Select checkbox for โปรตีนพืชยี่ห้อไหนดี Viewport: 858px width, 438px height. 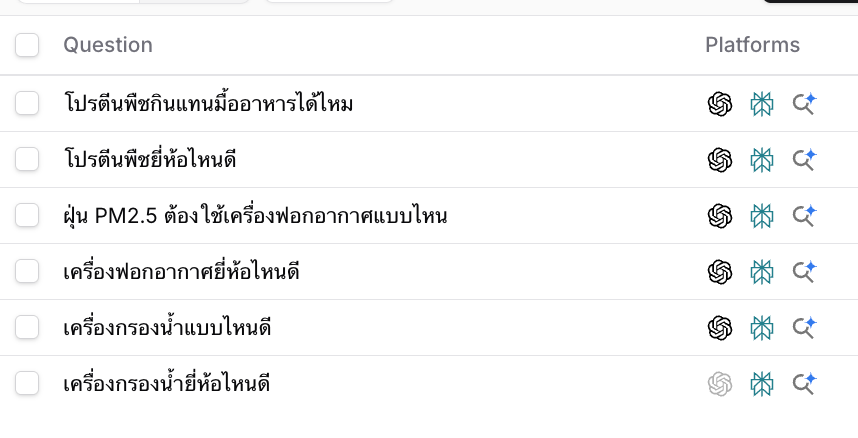tap(27, 159)
